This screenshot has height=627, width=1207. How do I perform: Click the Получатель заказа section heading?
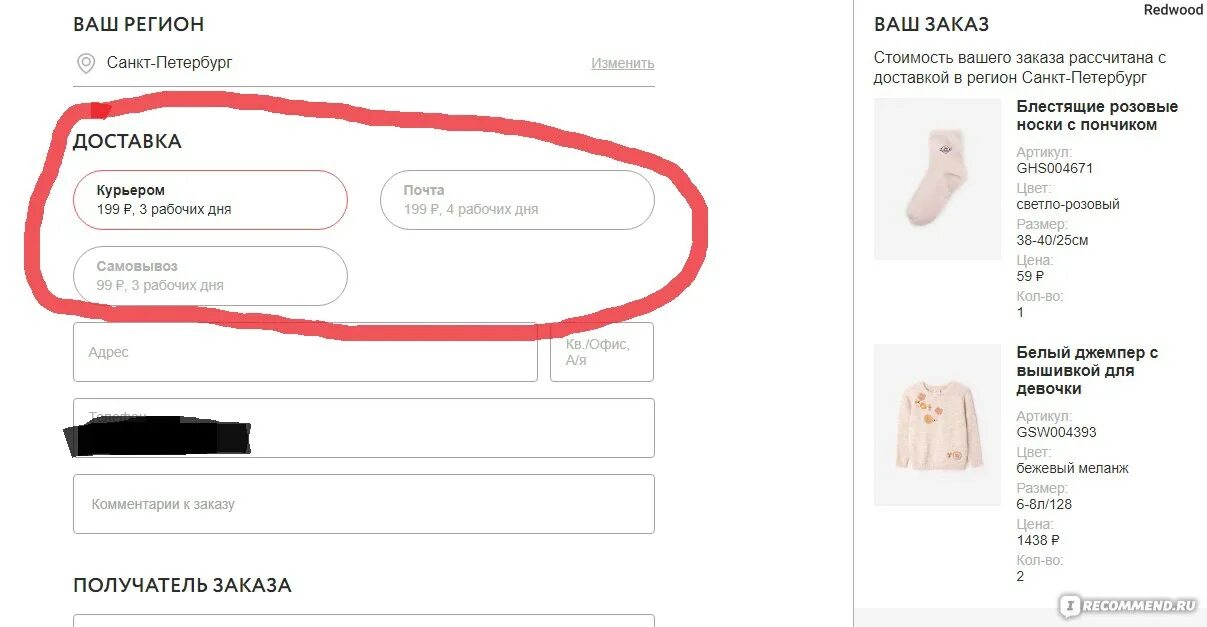[x=182, y=585]
